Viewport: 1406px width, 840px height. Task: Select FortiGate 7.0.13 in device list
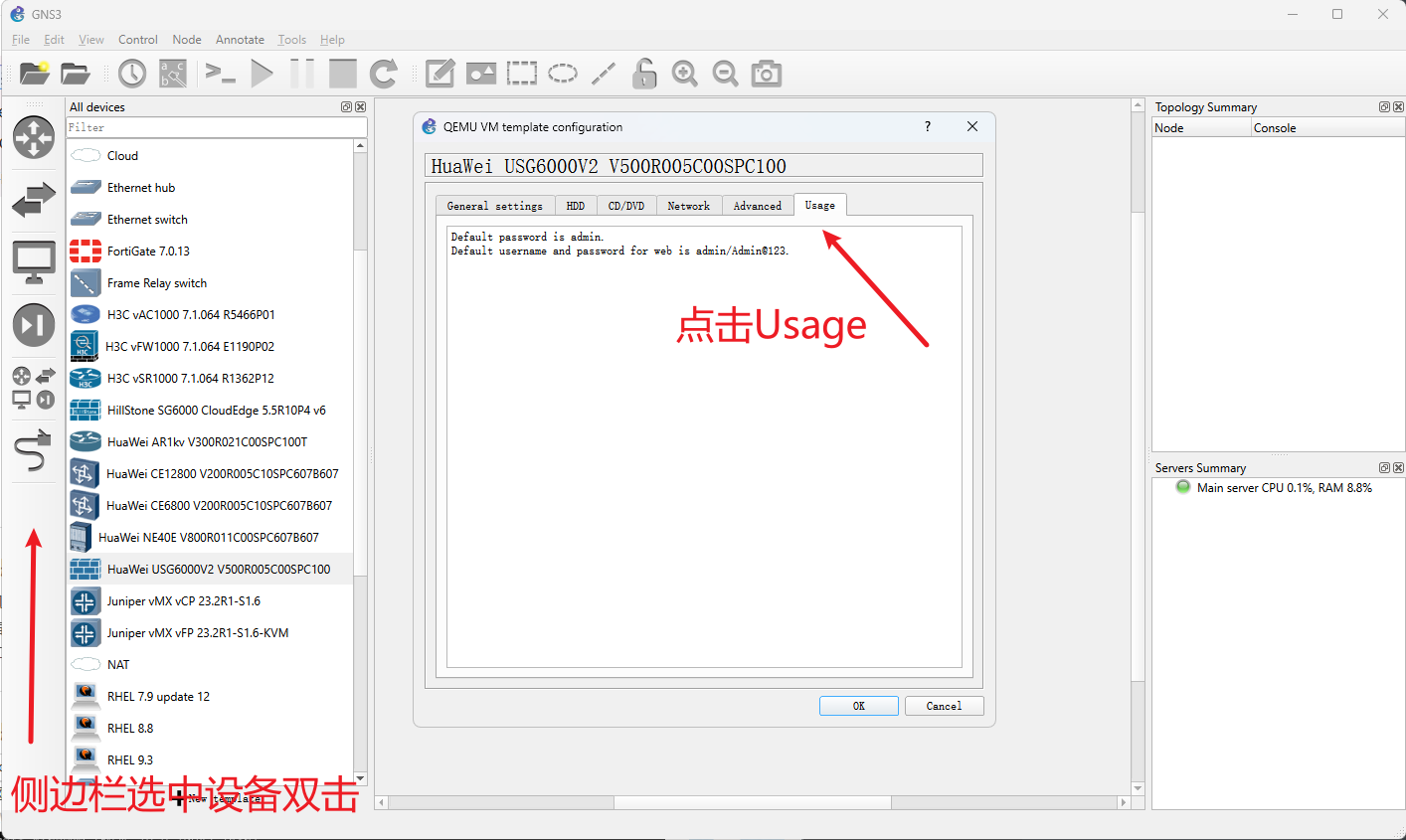pyautogui.click(x=148, y=252)
